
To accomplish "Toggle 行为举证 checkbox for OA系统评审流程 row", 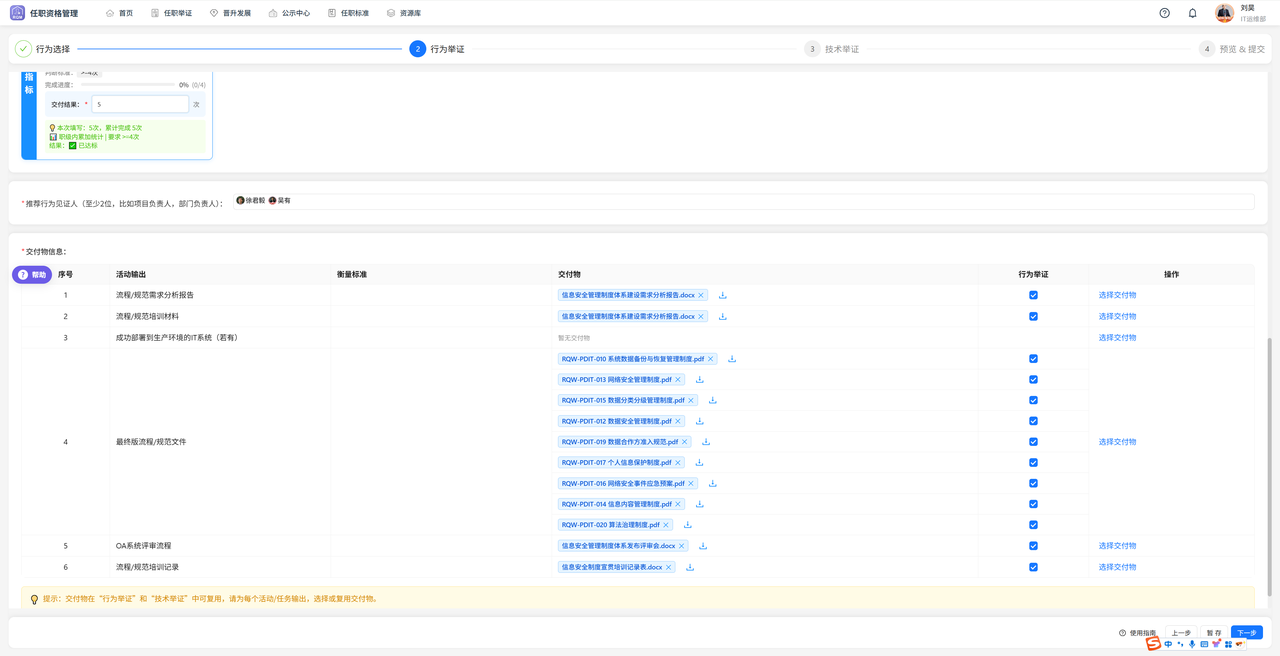I will coord(1033,546).
